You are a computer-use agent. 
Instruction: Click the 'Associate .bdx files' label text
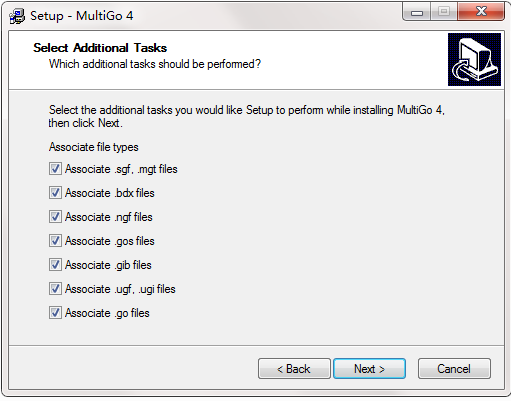tap(110, 193)
